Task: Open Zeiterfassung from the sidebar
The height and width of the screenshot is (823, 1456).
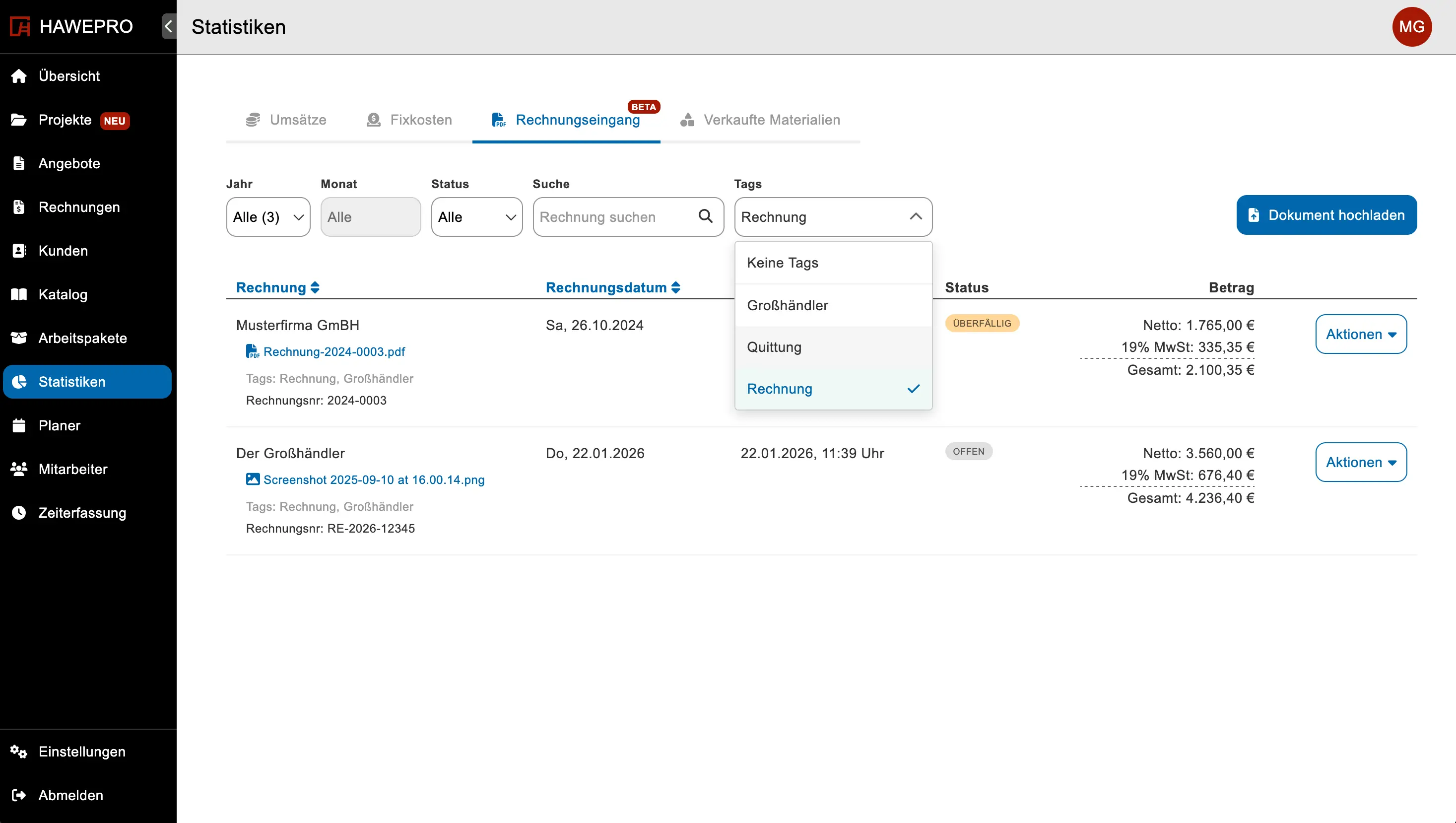Action: 82,513
